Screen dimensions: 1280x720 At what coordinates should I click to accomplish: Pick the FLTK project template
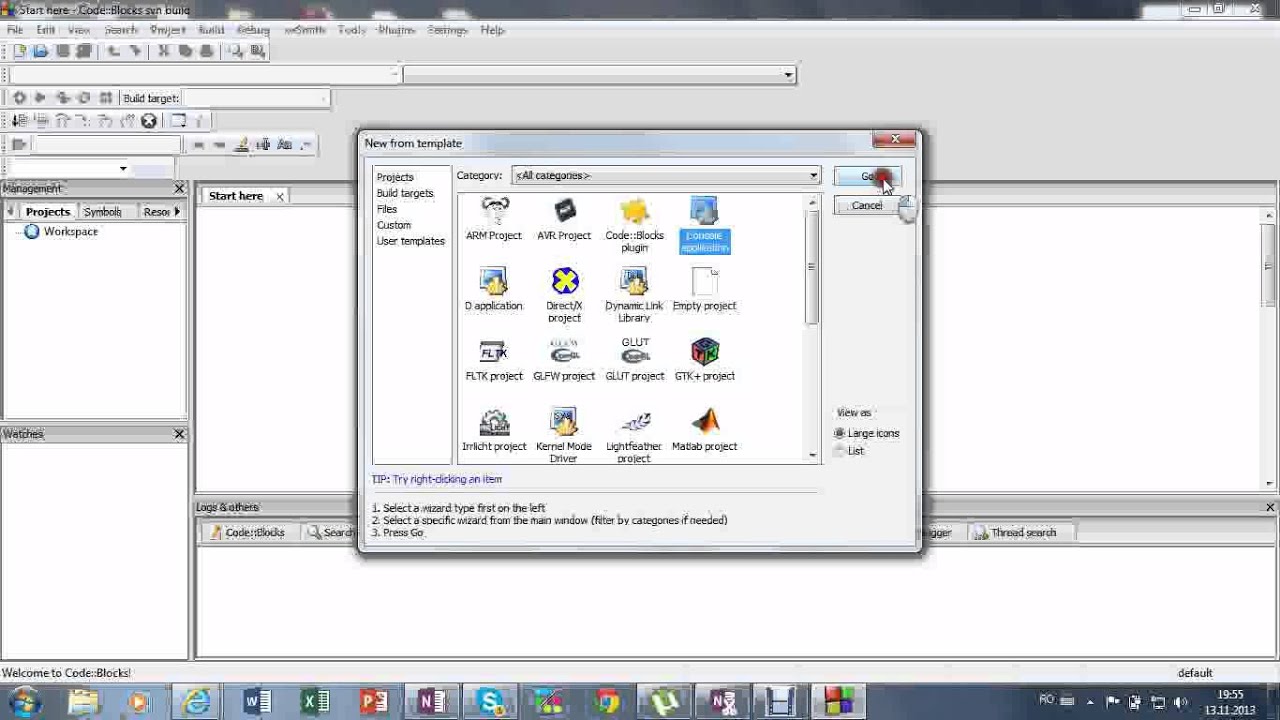(494, 360)
